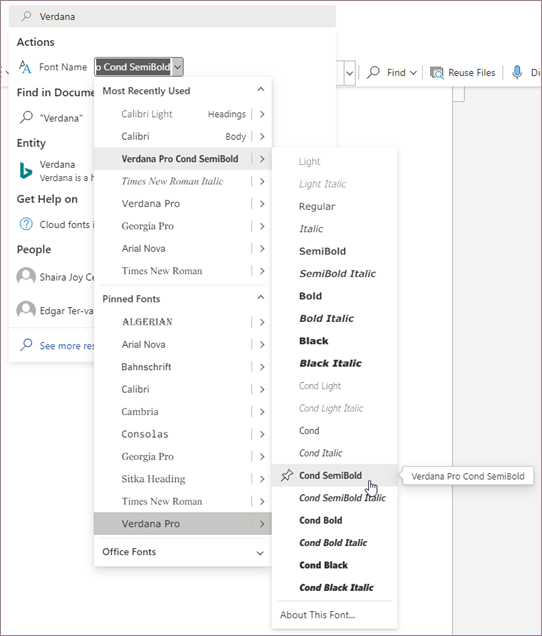
Task: Expand pinned Consolas font submenu arrow
Action: pos(262,434)
